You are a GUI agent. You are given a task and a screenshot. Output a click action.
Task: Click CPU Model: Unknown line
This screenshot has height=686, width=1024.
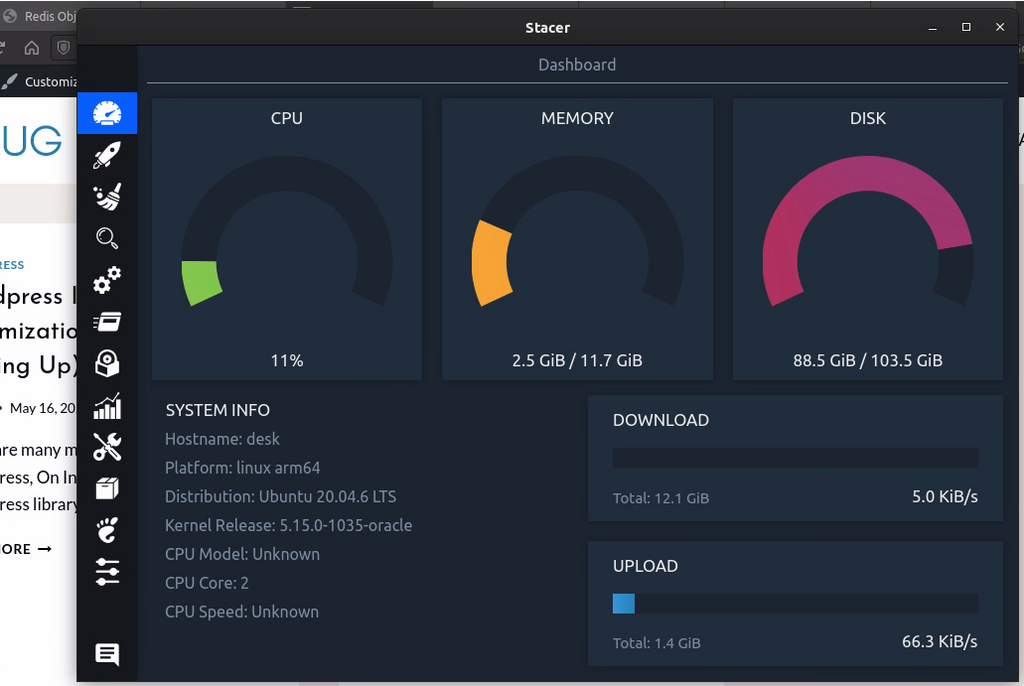point(242,554)
